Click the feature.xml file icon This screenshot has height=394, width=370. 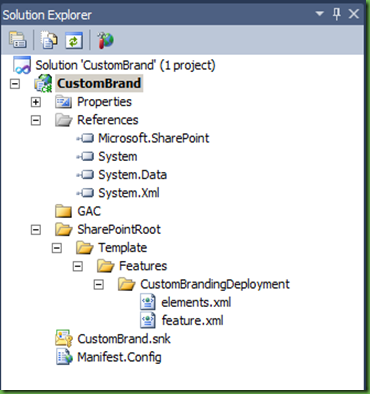click(x=148, y=320)
